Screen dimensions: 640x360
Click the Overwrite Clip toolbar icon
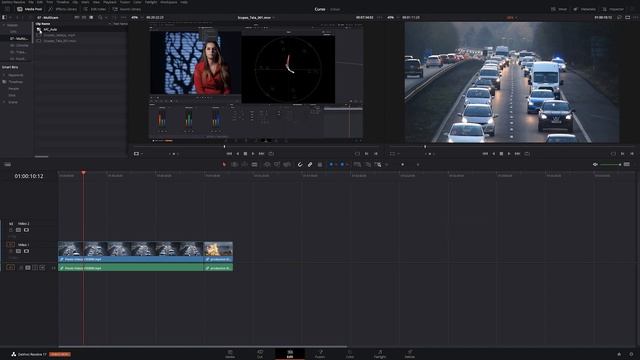click(277, 164)
